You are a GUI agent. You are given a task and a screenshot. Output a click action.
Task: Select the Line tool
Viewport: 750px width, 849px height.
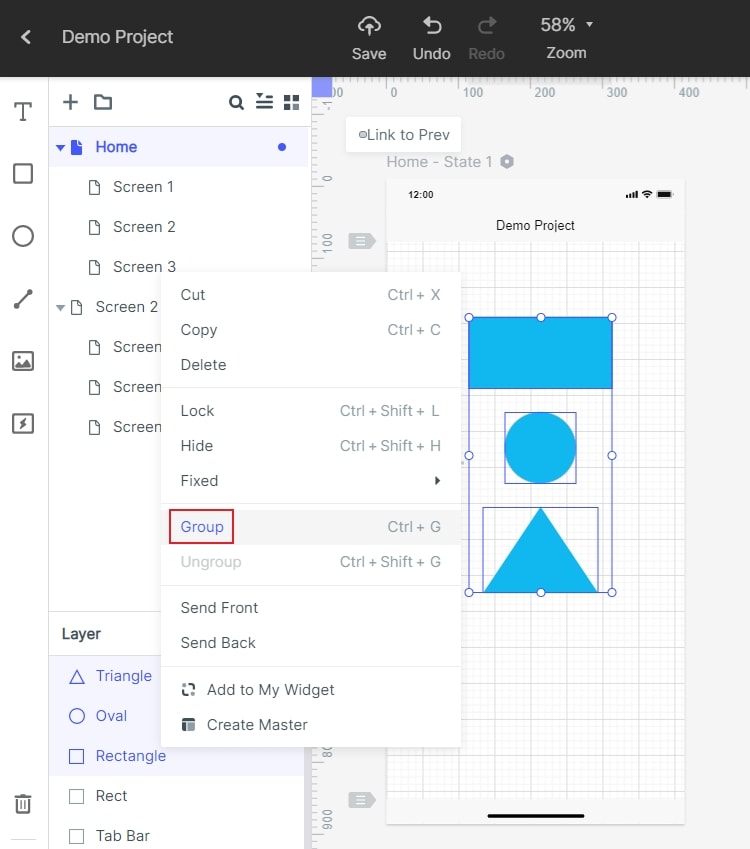point(23,299)
